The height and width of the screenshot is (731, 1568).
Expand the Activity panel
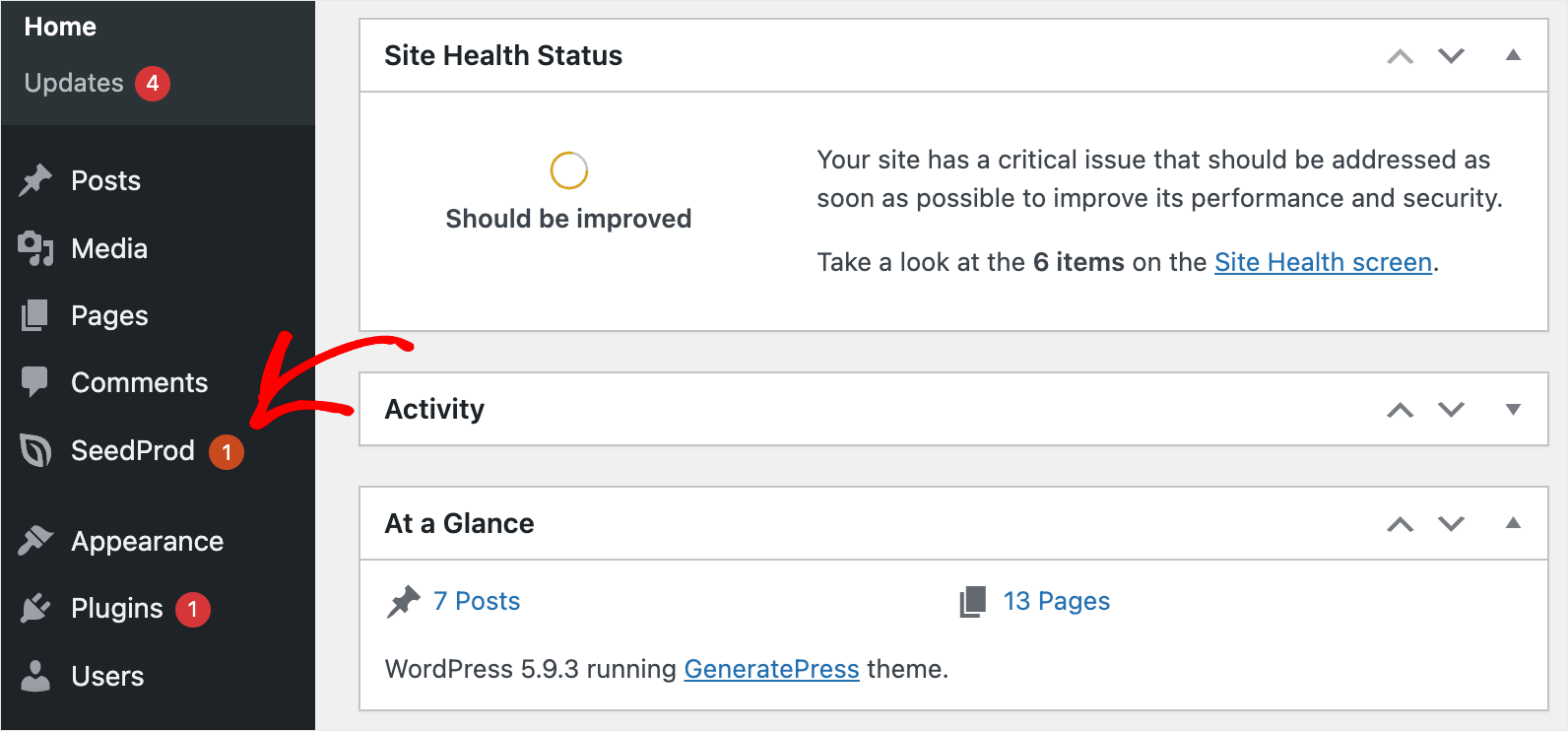1513,409
